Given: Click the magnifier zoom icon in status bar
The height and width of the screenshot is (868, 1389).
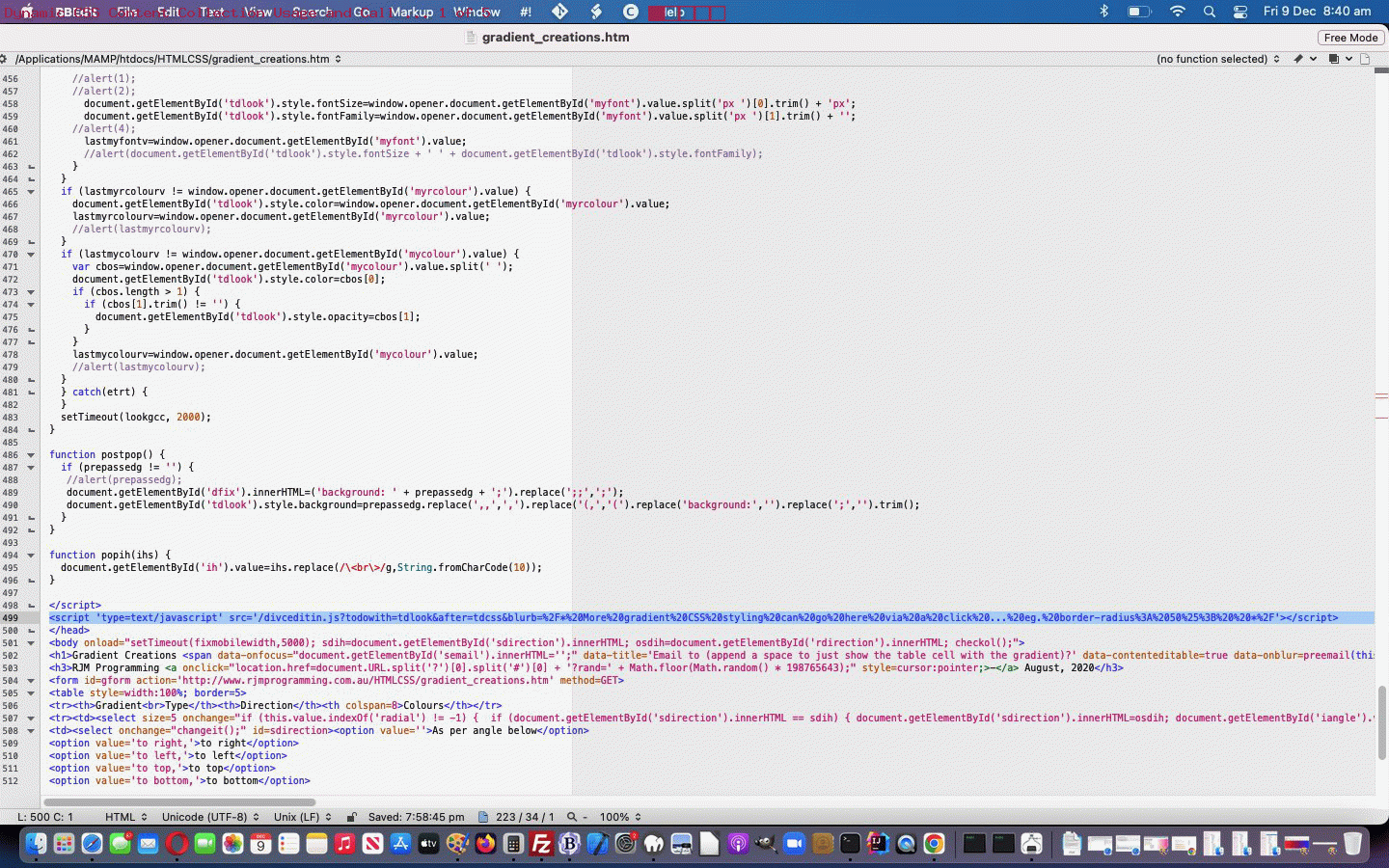Looking at the screenshot, I should coord(572,817).
